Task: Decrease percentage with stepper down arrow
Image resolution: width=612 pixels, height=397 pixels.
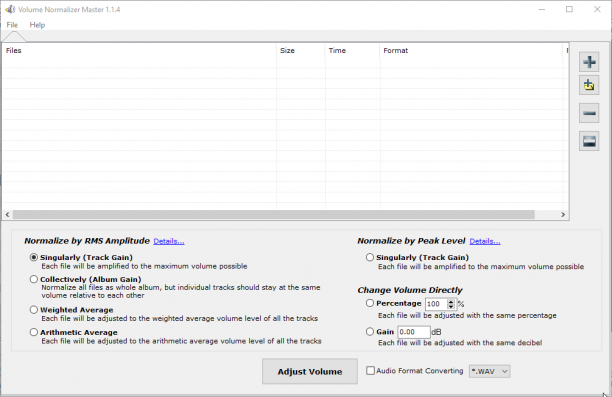Action: (451, 306)
